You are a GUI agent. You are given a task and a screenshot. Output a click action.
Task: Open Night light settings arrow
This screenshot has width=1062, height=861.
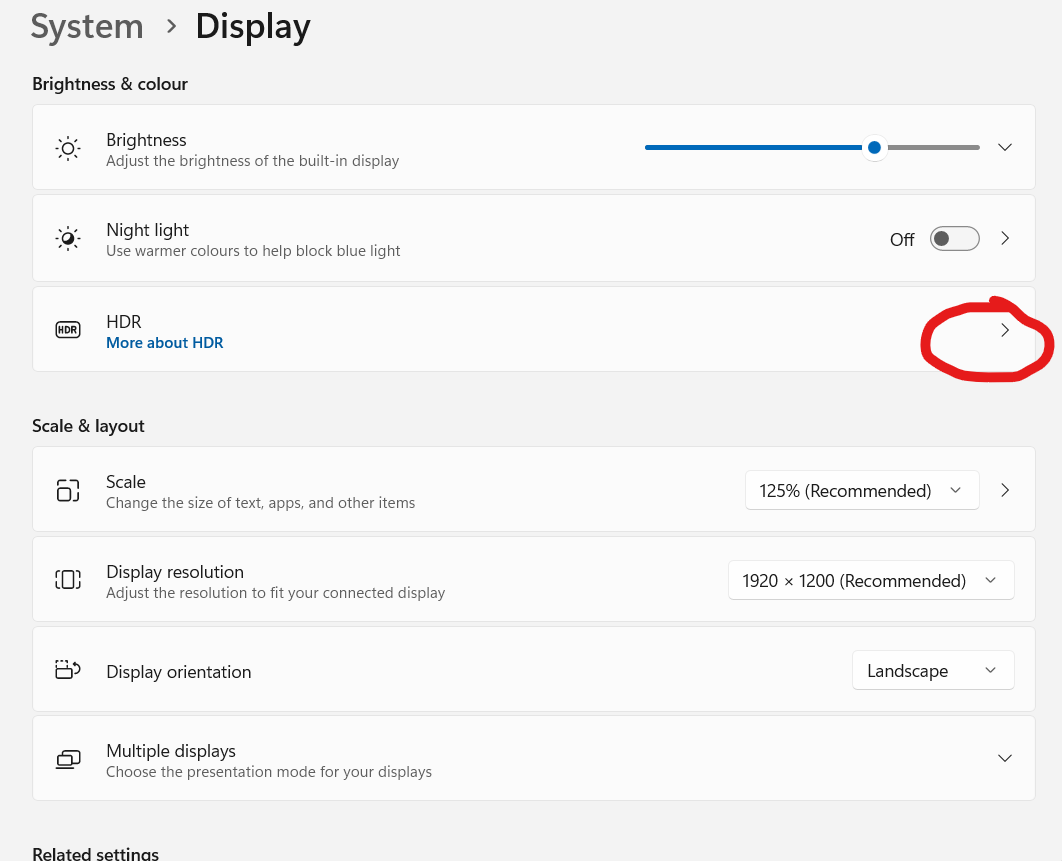[1005, 238]
